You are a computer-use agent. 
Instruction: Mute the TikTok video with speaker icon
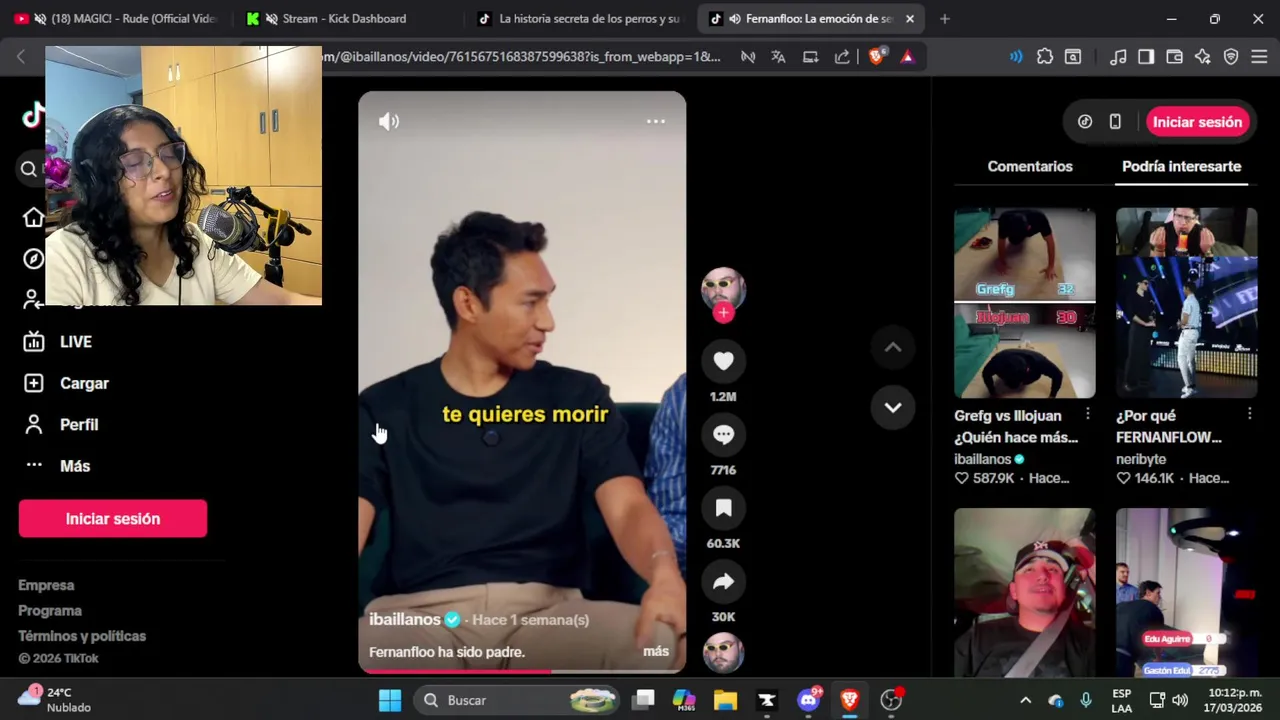tap(389, 121)
